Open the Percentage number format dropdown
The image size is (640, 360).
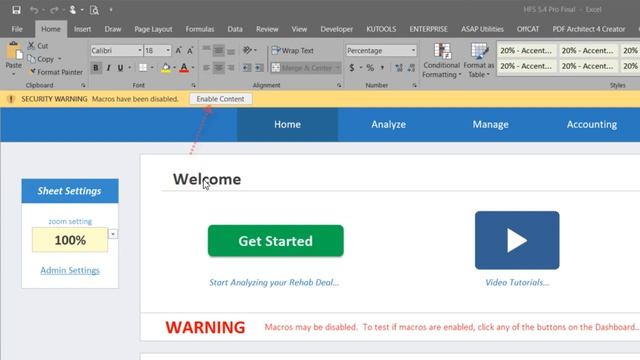tap(413, 51)
